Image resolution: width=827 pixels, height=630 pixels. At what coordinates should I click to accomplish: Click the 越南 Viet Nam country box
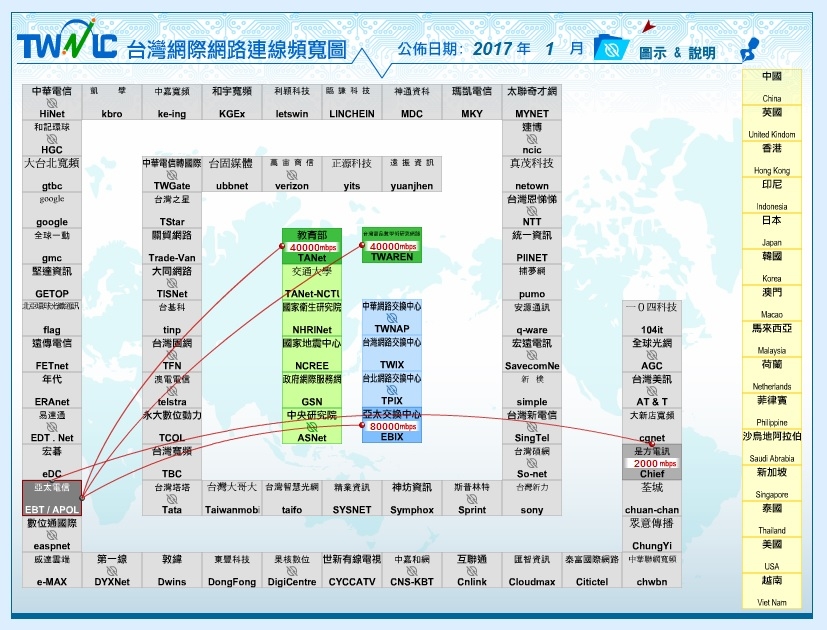coord(772,591)
